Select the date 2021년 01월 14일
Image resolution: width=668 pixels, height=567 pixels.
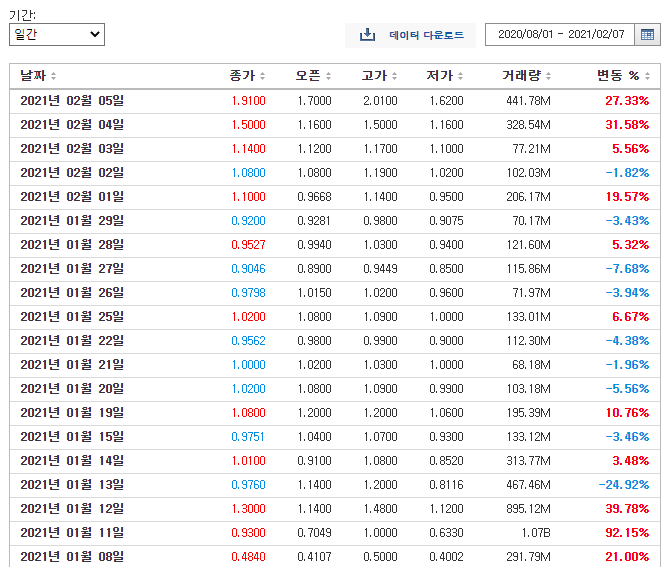(72, 461)
